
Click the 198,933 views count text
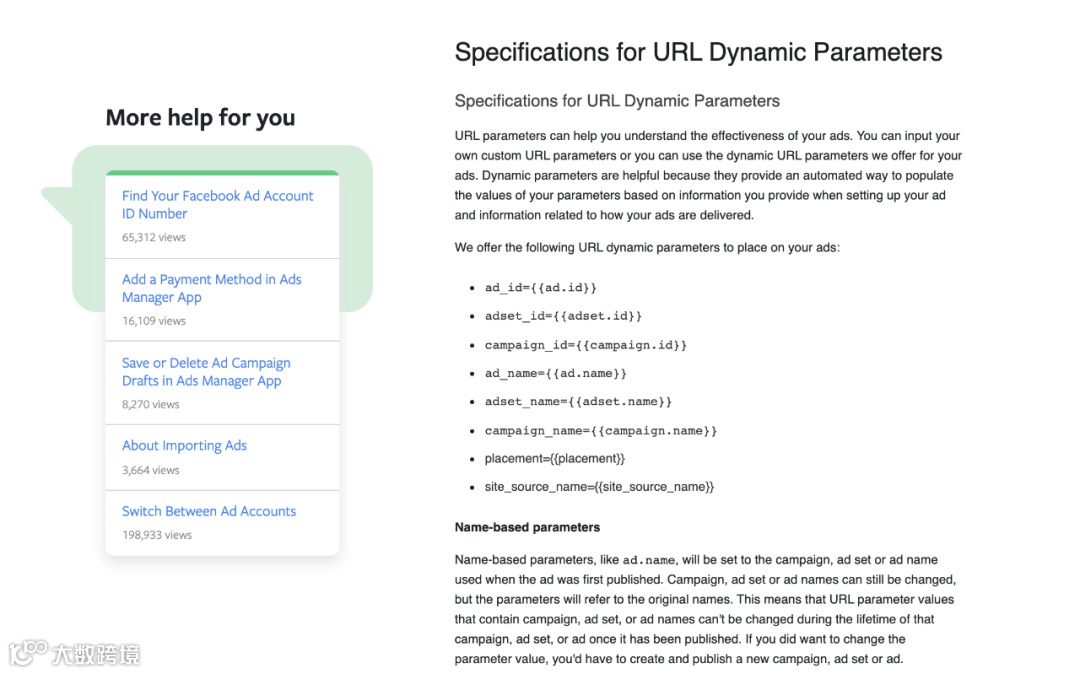pyautogui.click(x=157, y=535)
